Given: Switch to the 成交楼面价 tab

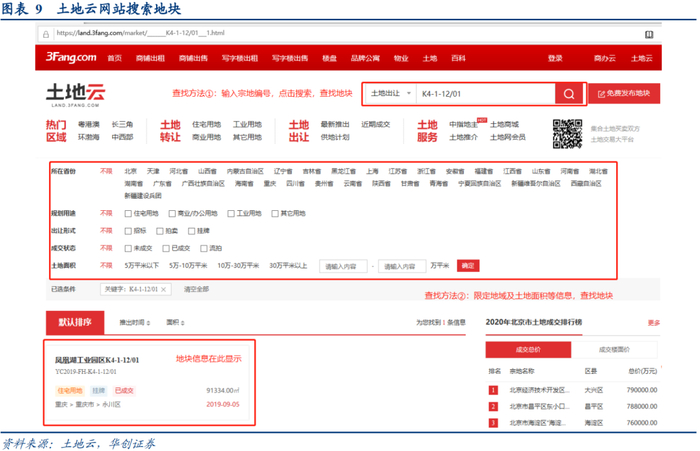Looking at the screenshot, I should [614, 350].
